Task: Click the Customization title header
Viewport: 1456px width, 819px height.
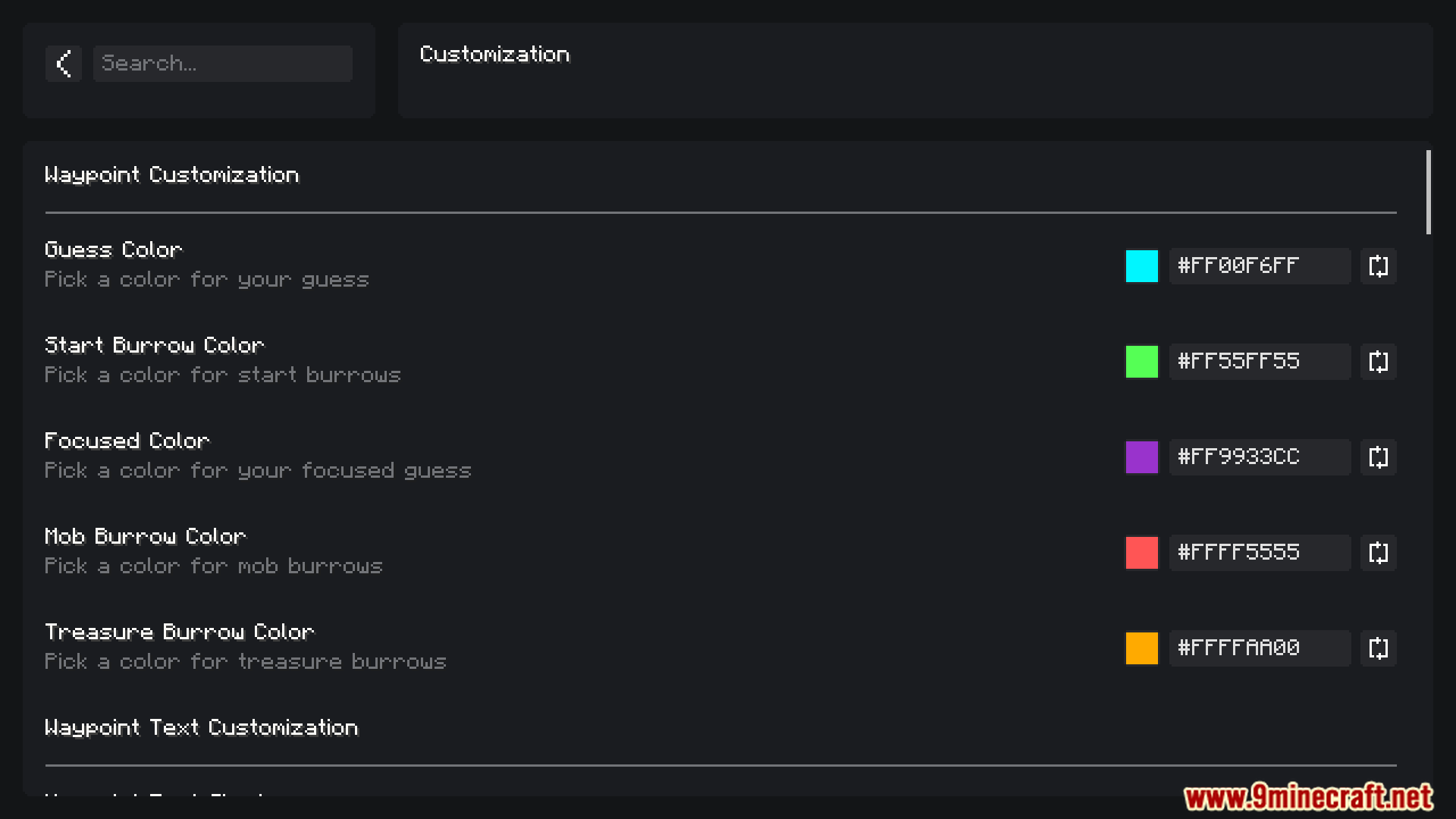Action: [494, 55]
